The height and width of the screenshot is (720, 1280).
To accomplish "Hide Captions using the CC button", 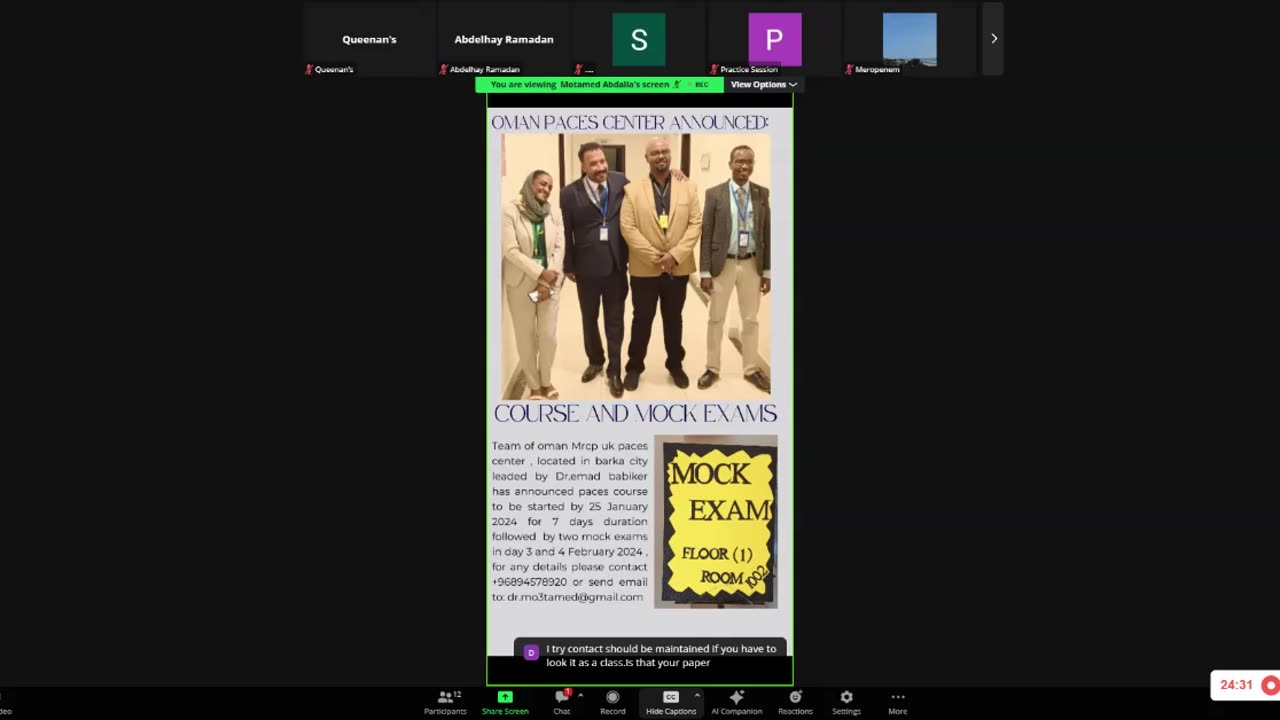I will [671, 701].
